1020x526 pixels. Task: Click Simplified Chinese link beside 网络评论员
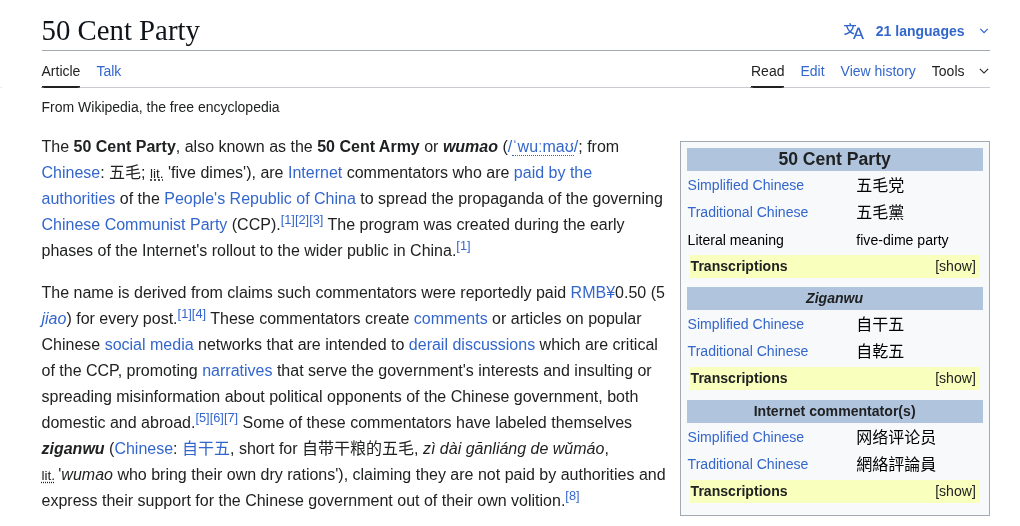tap(745, 437)
